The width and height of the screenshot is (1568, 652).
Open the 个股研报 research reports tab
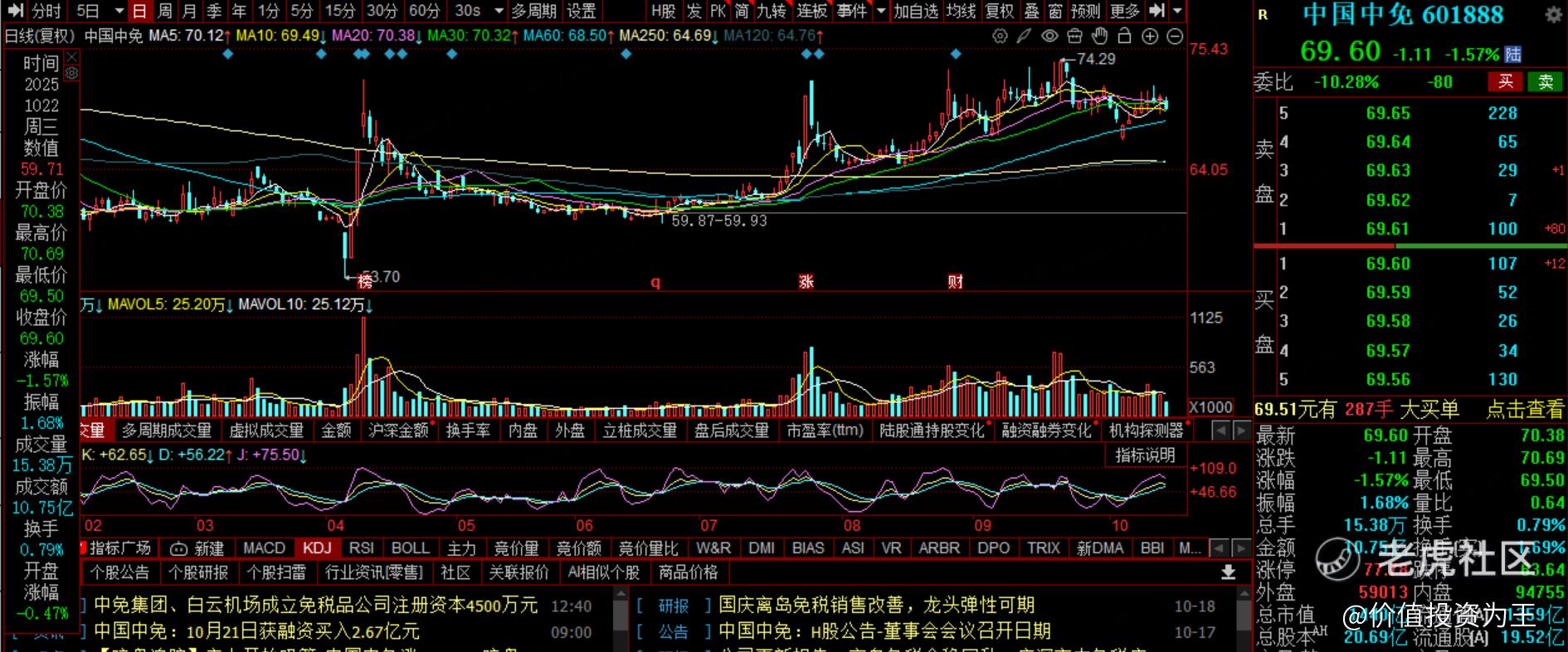[x=198, y=572]
